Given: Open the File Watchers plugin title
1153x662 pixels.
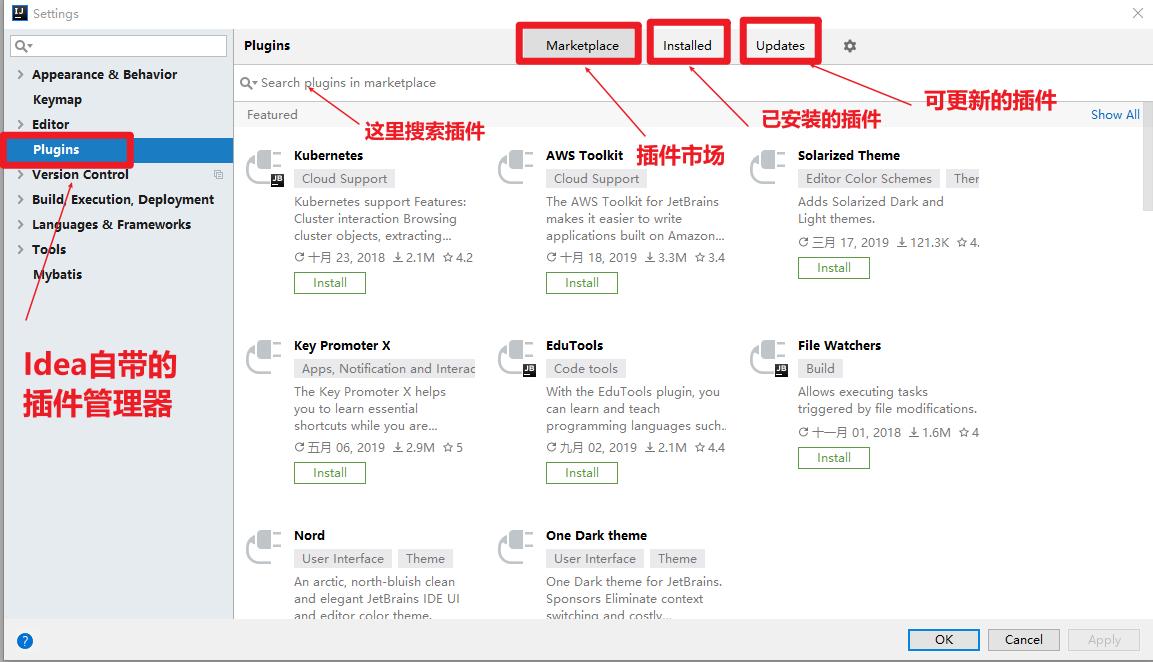Looking at the screenshot, I should (x=839, y=346).
